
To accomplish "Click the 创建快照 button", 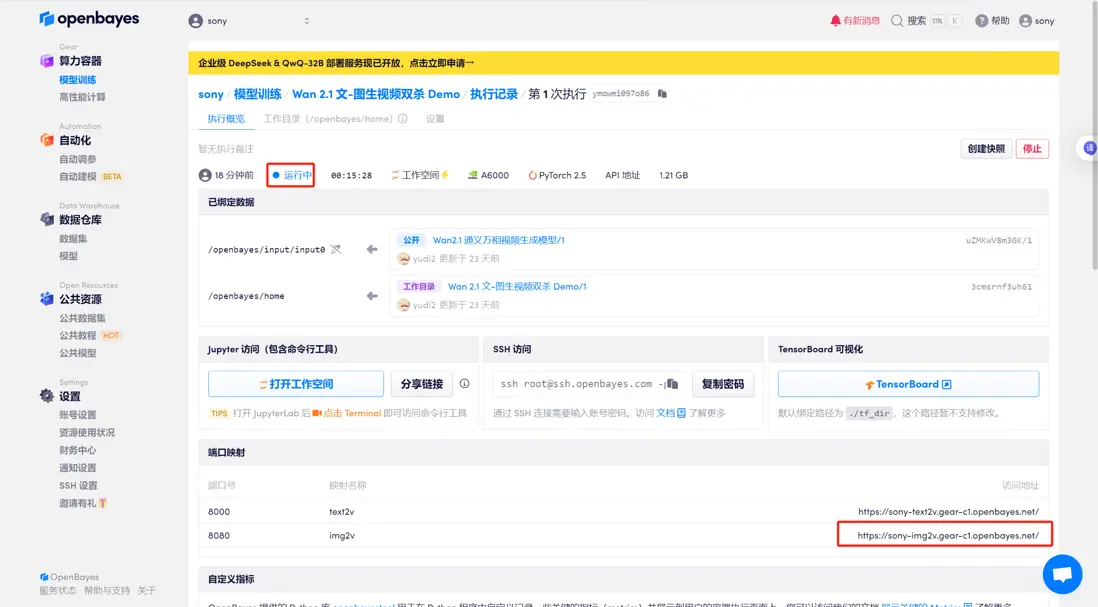I will (x=986, y=148).
